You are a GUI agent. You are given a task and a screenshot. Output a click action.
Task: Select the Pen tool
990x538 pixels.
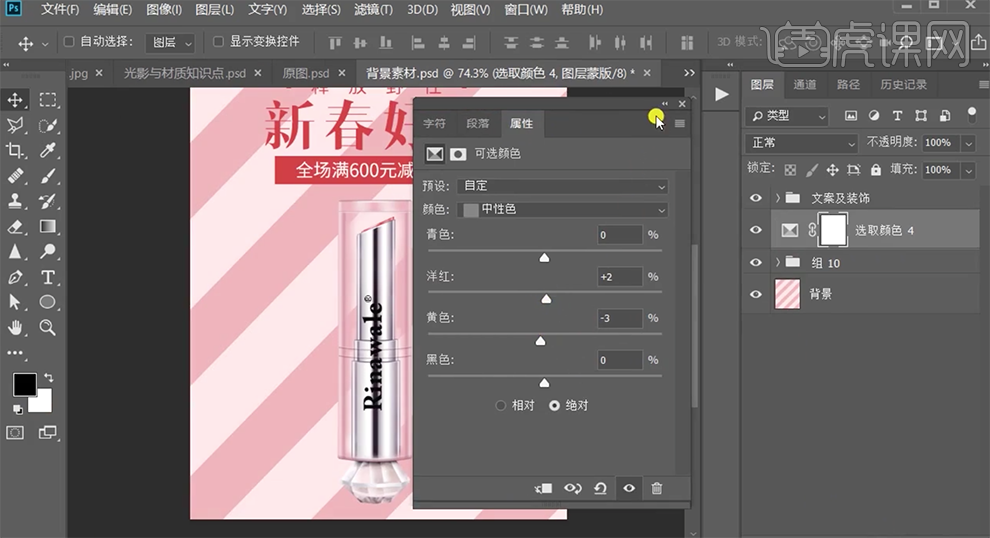tap(15, 277)
